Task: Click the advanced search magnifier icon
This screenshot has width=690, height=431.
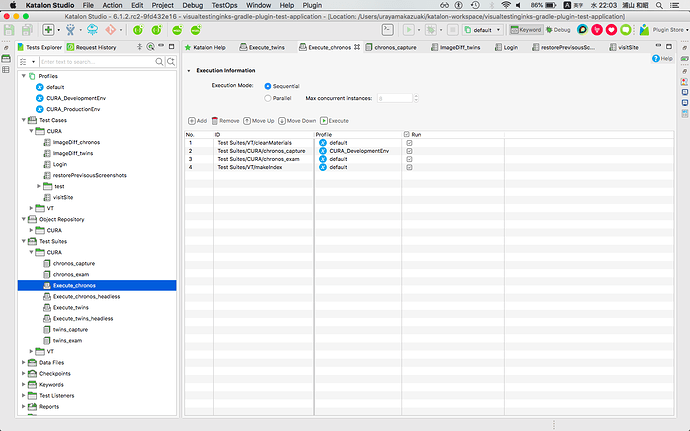Action: (x=171, y=62)
